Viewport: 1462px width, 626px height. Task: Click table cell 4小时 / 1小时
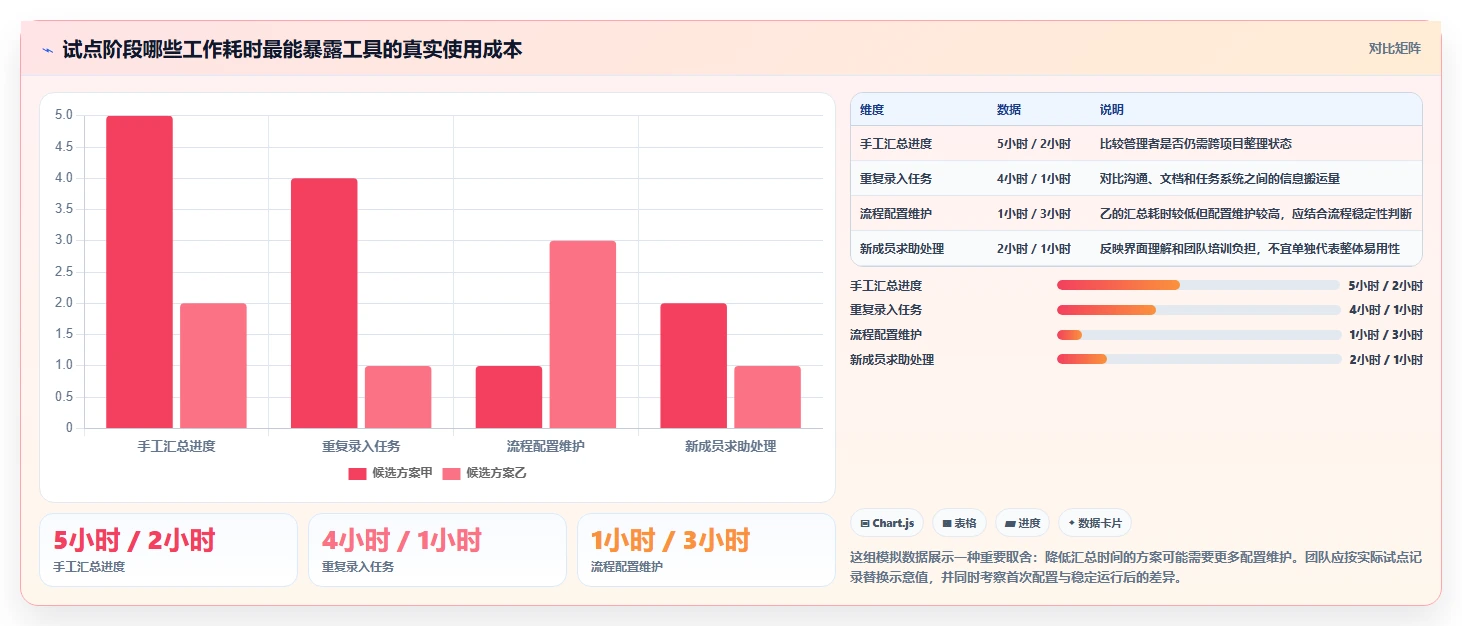pyautogui.click(x=1034, y=179)
